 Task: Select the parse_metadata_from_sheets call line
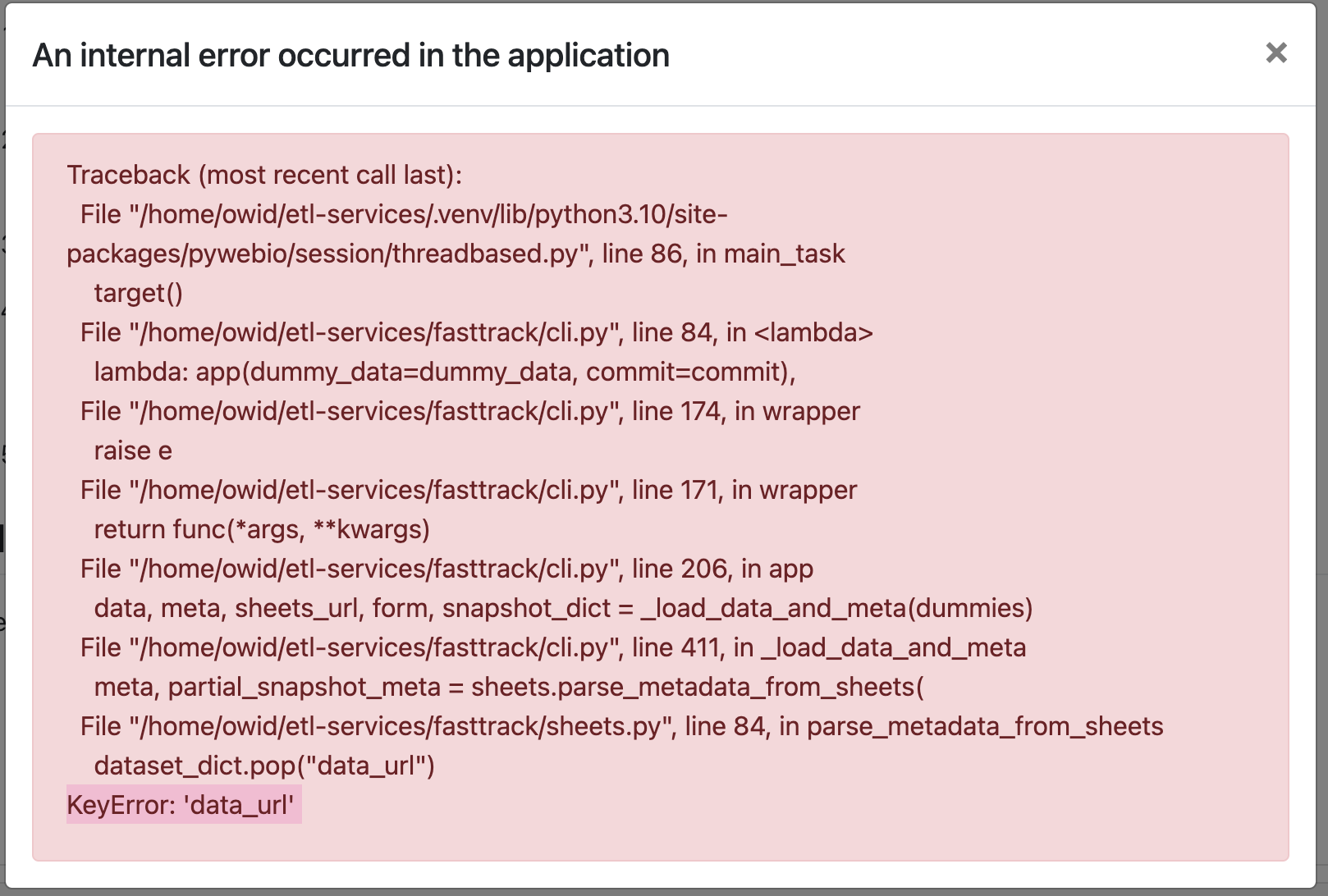coord(509,687)
